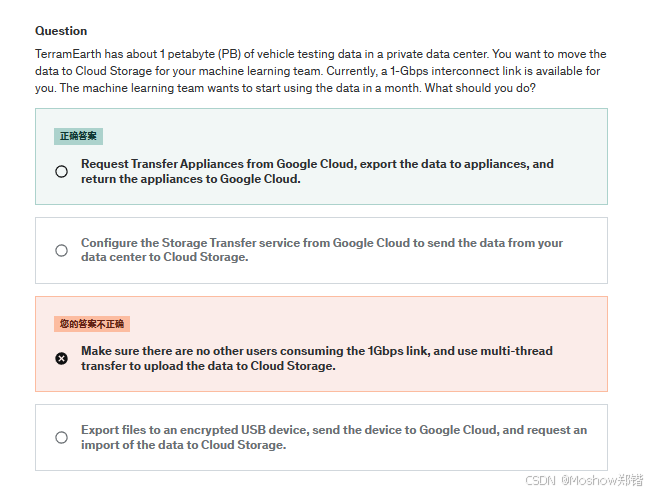This screenshot has width=651, height=494.
Task: Select the Request Transfer Appliances radio button
Action: pyautogui.click(x=61, y=171)
